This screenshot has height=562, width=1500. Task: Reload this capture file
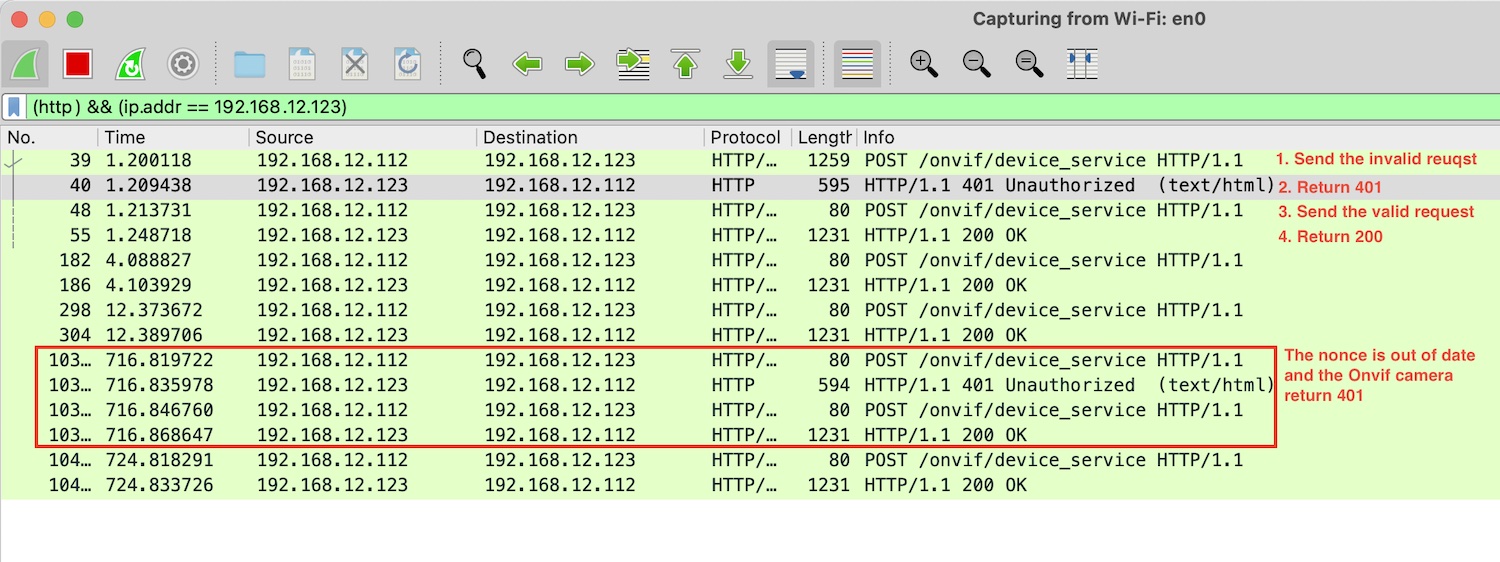[x=407, y=65]
